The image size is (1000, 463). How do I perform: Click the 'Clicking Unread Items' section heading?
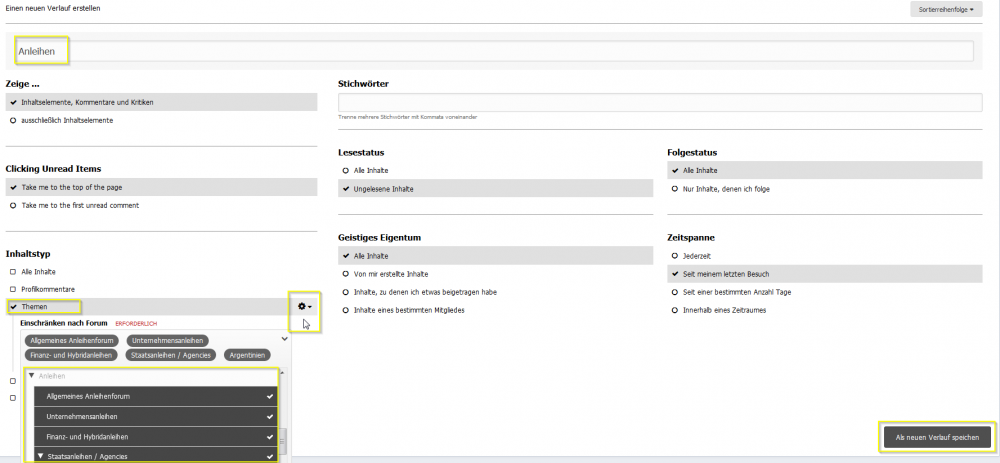pyautogui.click(x=54, y=169)
